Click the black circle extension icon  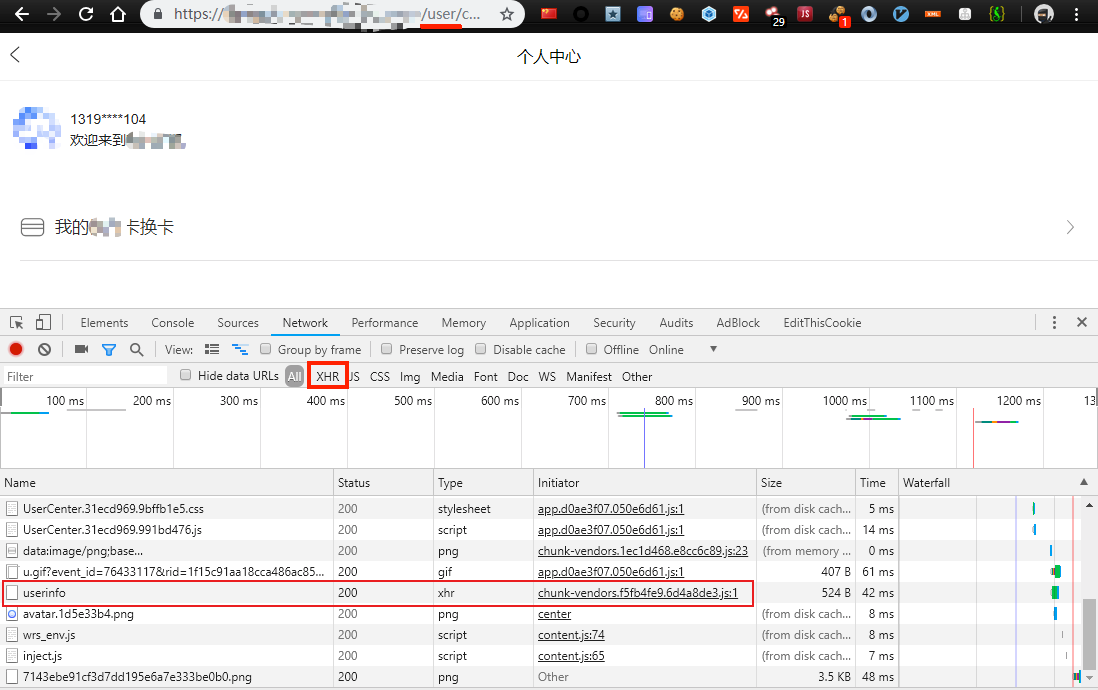pos(581,14)
